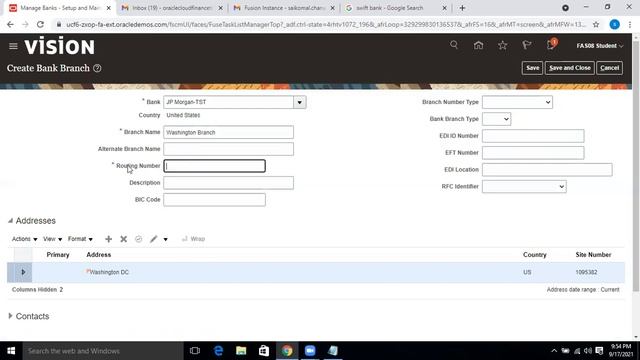The width and height of the screenshot is (640, 360).
Task: Click the search magnifier icon in header
Action: [454, 45]
